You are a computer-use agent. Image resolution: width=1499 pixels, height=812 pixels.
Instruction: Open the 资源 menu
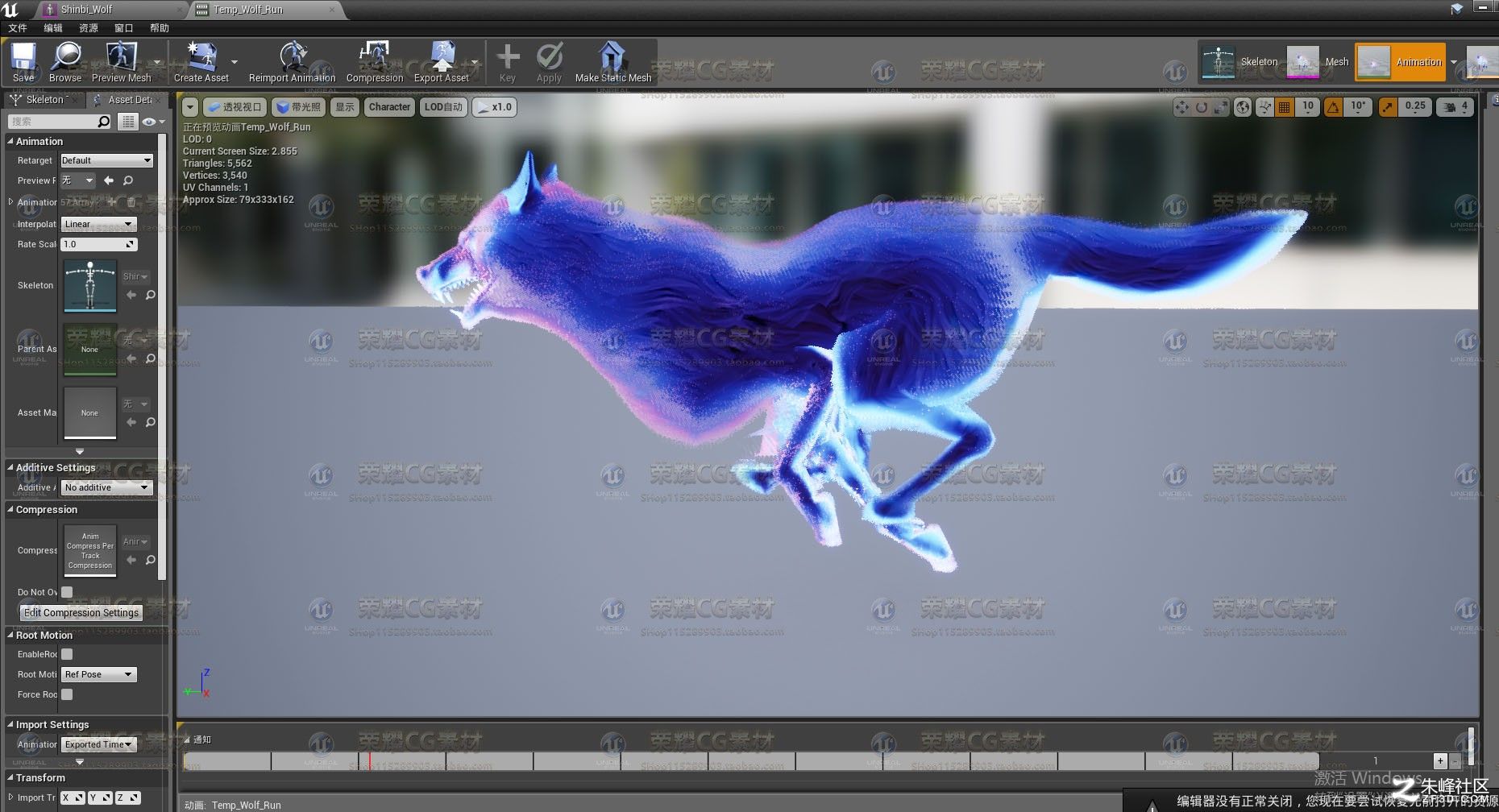coord(89,27)
